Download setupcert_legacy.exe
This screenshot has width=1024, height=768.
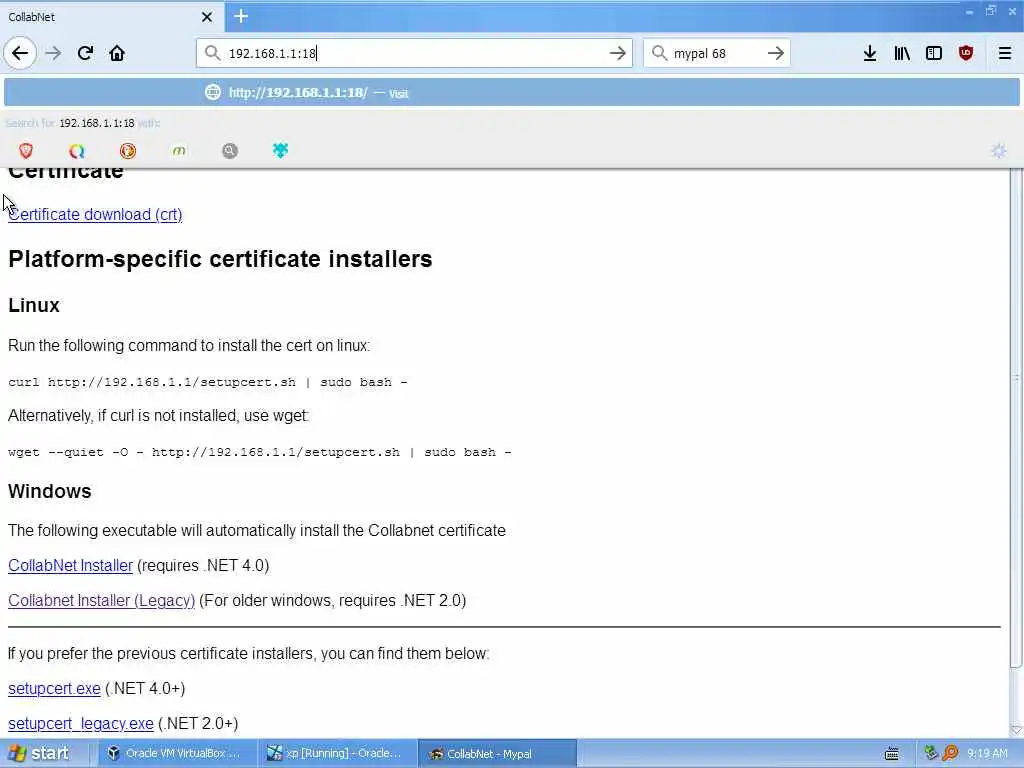coord(81,724)
